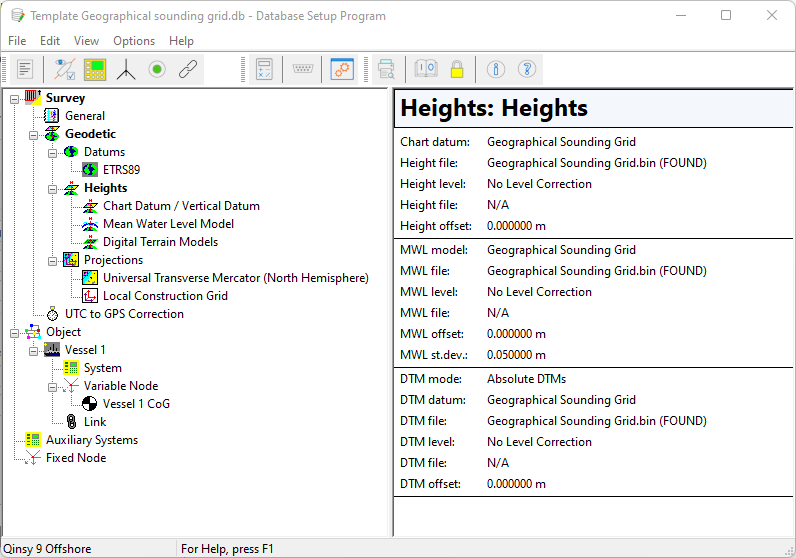Click the printer preview toolbar icon
The height and width of the screenshot is (558, 796).
click(x=386, y=69)
